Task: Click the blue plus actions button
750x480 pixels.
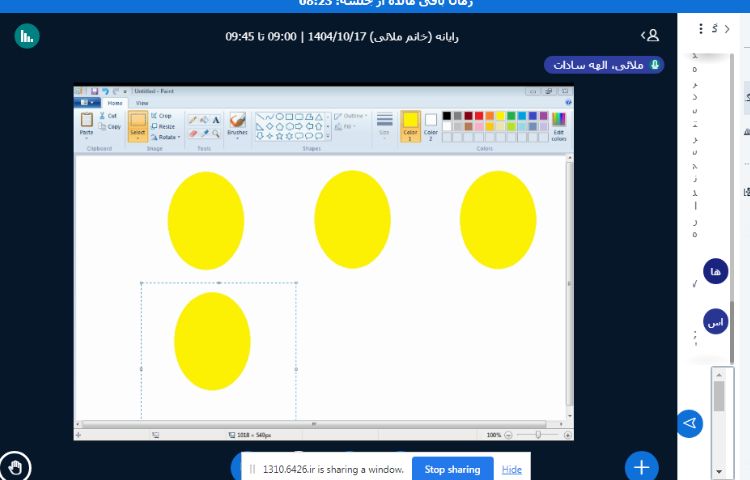Action: click(641, 466)
